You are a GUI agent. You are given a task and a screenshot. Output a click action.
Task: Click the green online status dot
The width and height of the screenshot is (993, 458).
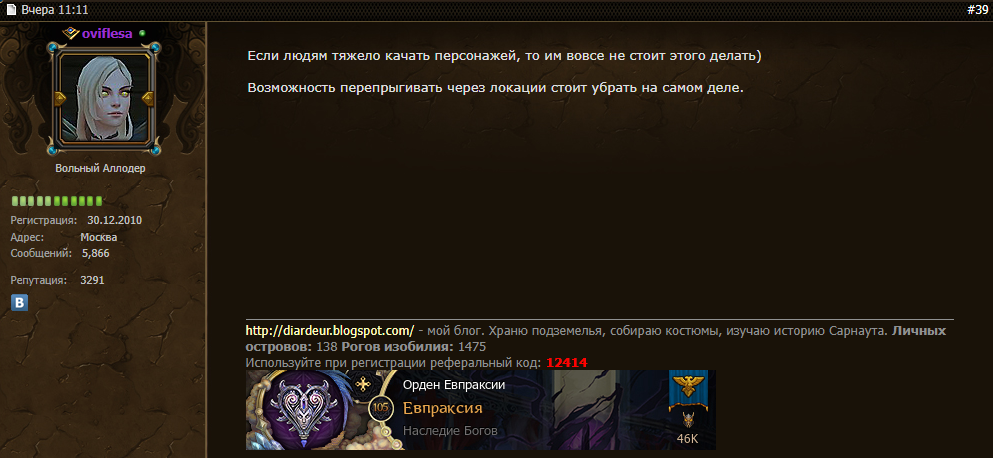click(x=142, y=33)
